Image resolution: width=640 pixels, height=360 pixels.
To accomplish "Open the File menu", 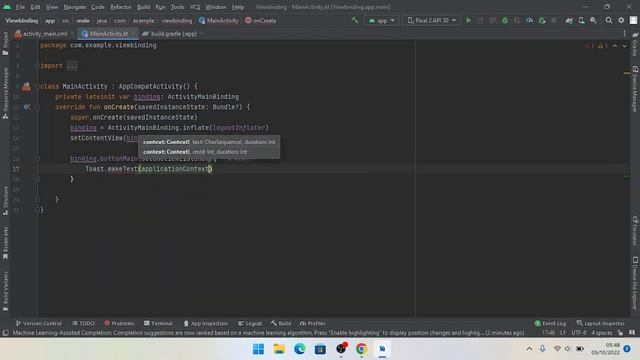I will [x=20, y=7].
